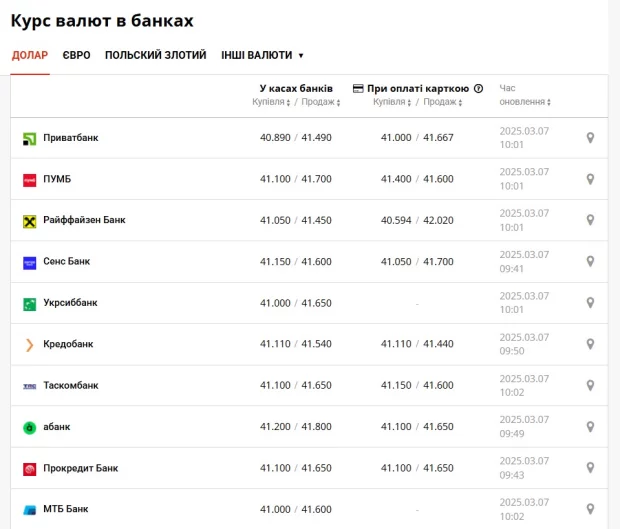Click the Райффайзен Банк logo icon
The height and width of the screenshot is (529, 620).
click(29, 220)
